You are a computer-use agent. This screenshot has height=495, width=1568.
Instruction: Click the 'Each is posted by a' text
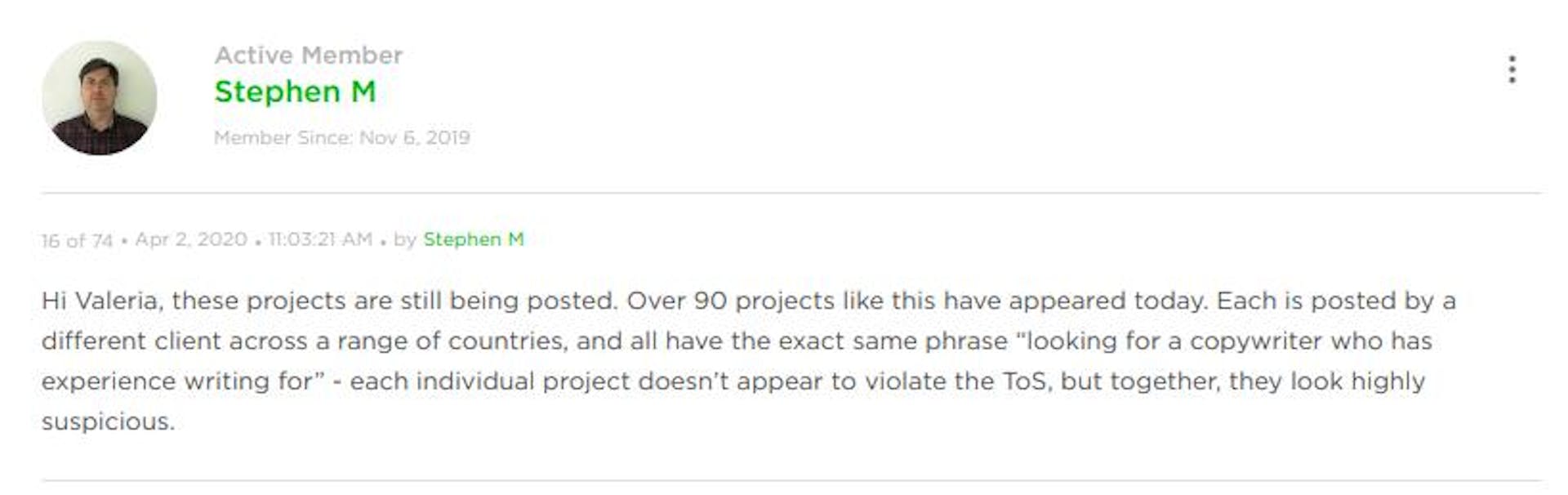pos(1336,301)
